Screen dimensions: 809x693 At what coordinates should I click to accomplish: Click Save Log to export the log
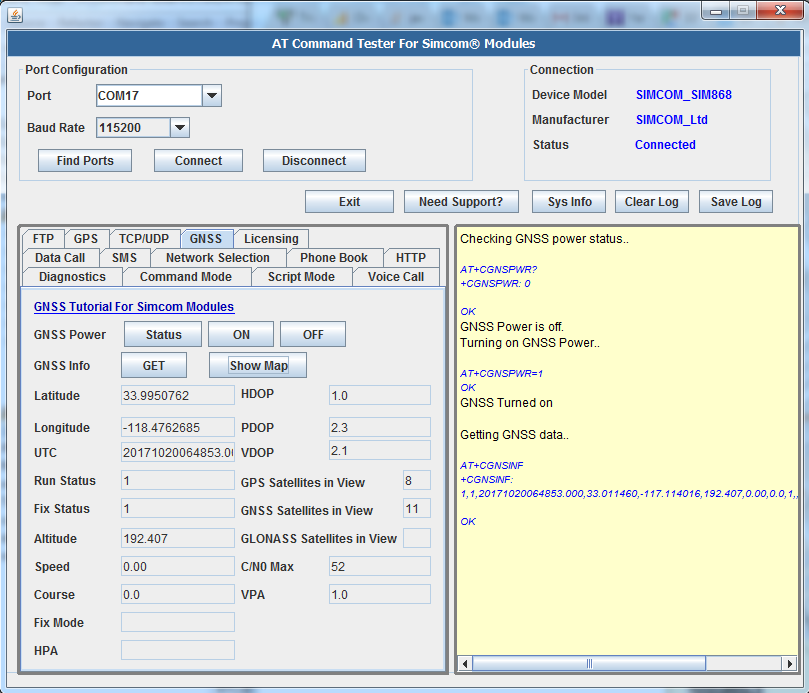(x=735, y=201)
